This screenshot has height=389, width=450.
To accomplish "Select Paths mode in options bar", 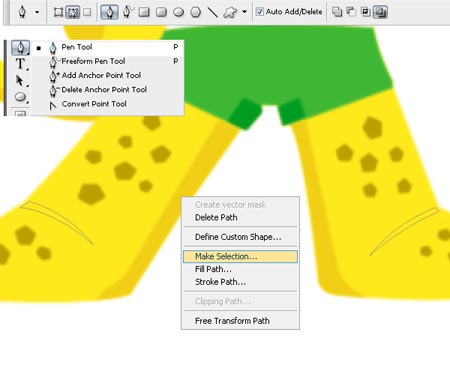I will coord(73,13).
